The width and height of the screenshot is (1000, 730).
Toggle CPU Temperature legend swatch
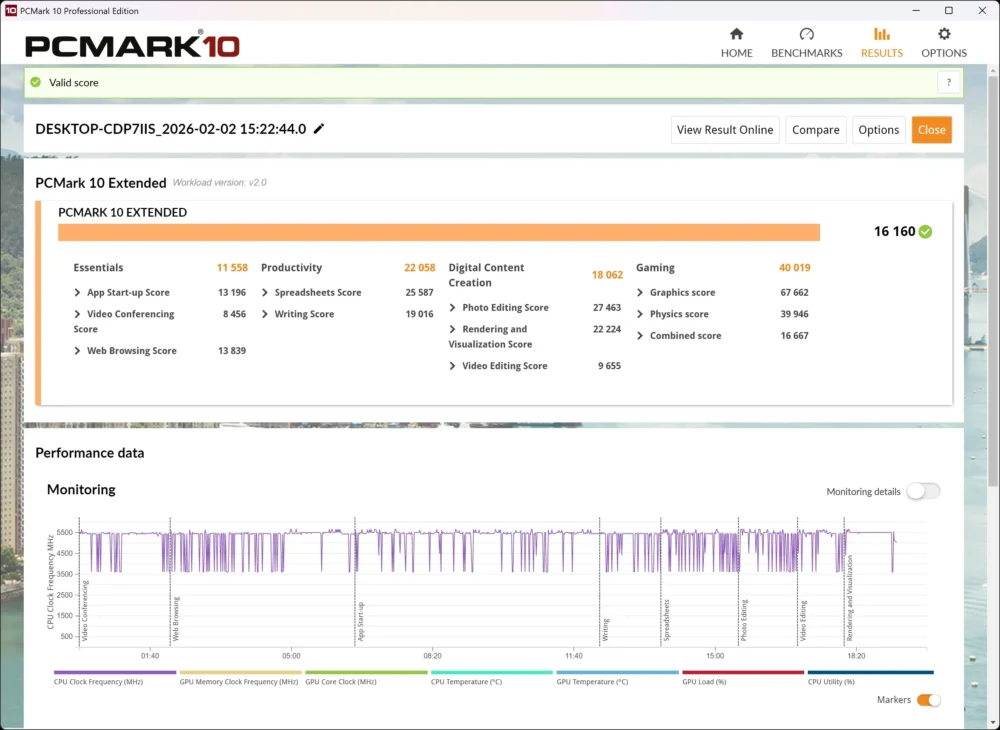coord(492,672)
